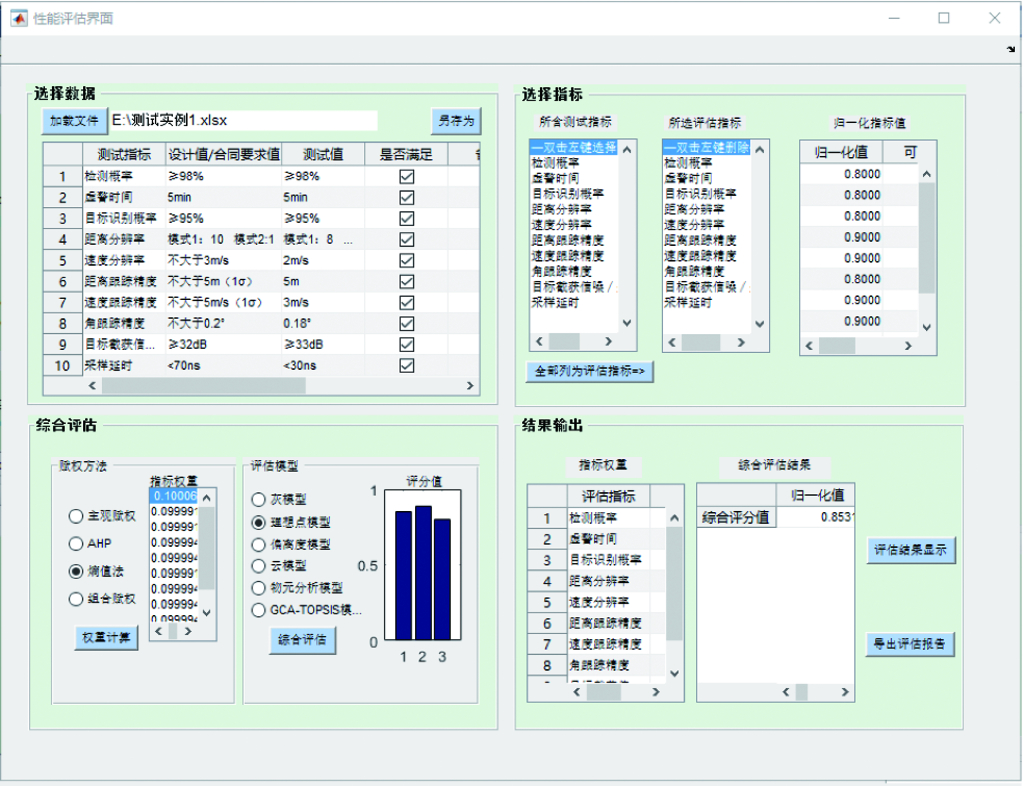Click the 另存为 button
The width and height of the screenshot is (1023, 786).
pos(455,121)
